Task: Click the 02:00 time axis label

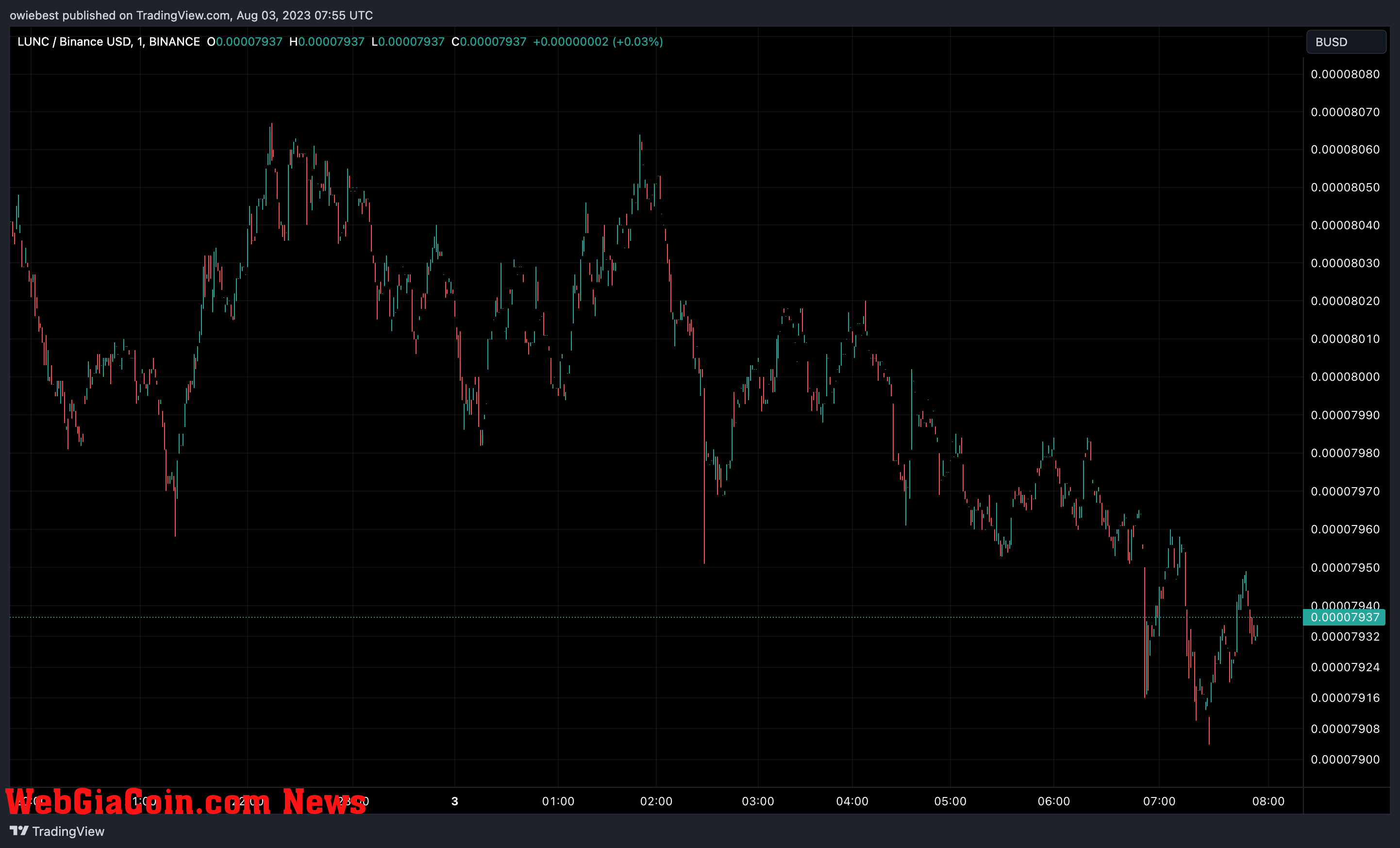Action: tap(656, 801)
